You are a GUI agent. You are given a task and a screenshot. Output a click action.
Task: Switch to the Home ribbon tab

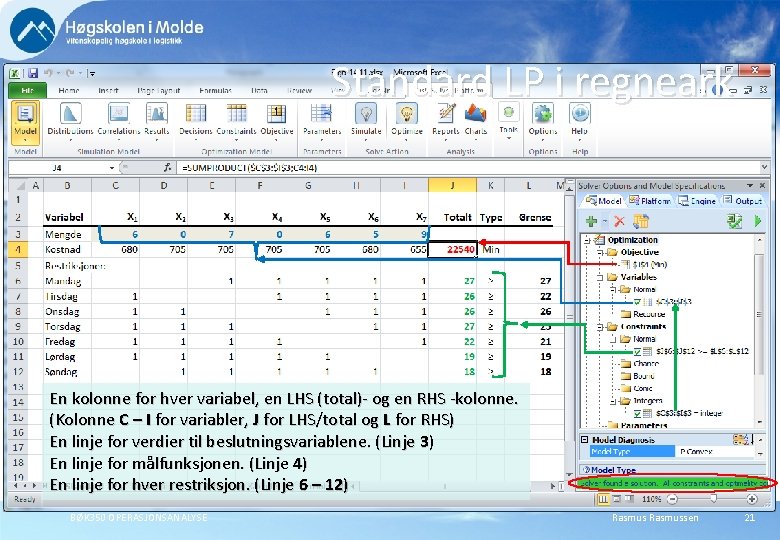[x=68, y=90]
